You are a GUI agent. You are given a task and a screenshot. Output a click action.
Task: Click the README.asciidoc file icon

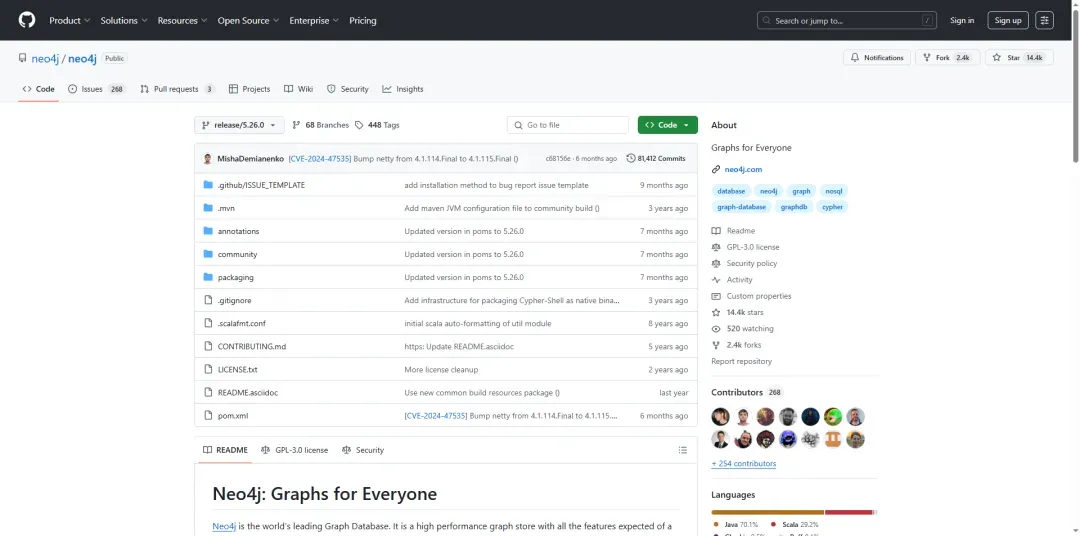coord(208,393)
